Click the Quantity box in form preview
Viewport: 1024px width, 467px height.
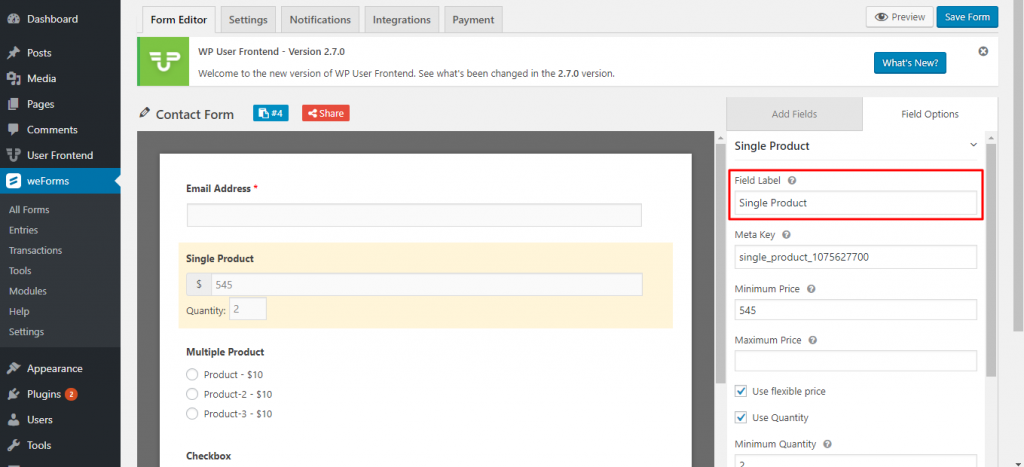248,309
